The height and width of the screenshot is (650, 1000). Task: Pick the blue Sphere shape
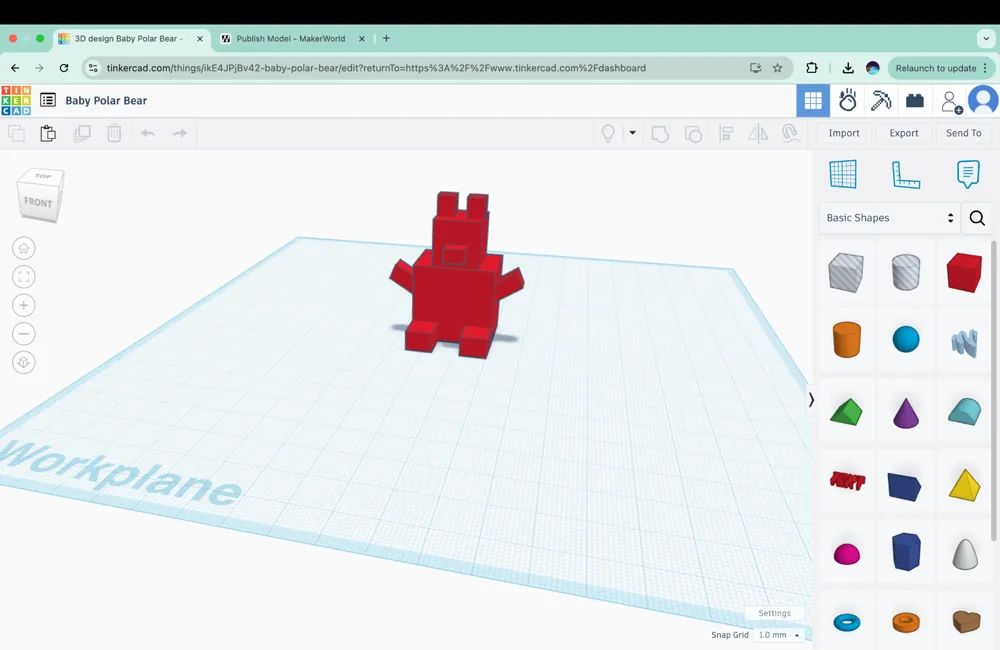906,339
